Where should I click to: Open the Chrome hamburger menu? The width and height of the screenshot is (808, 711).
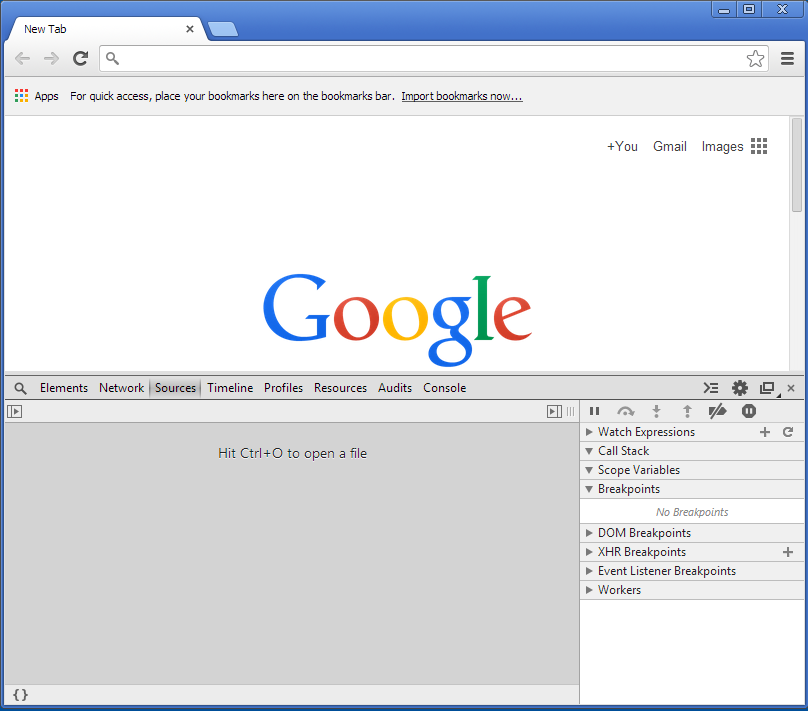787,59
